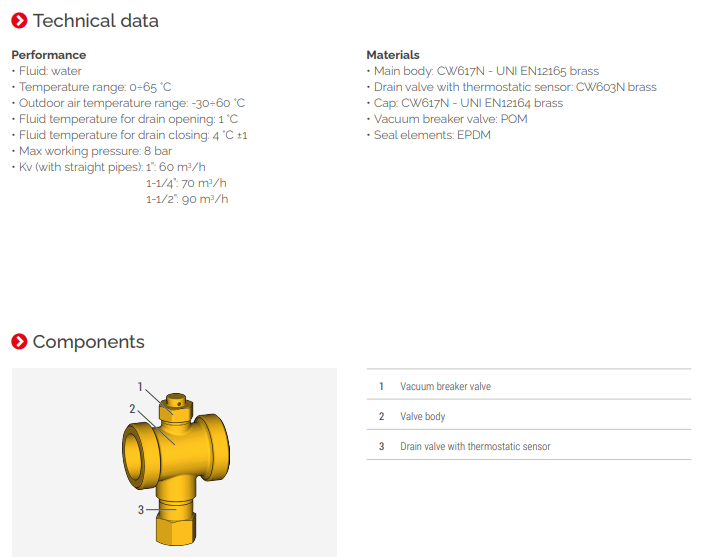The height and width of the screenshot is (557, 720).
Task: Click callout number 3 on the valve diagram
Action: pyautogui.click(x=141, y=509)
